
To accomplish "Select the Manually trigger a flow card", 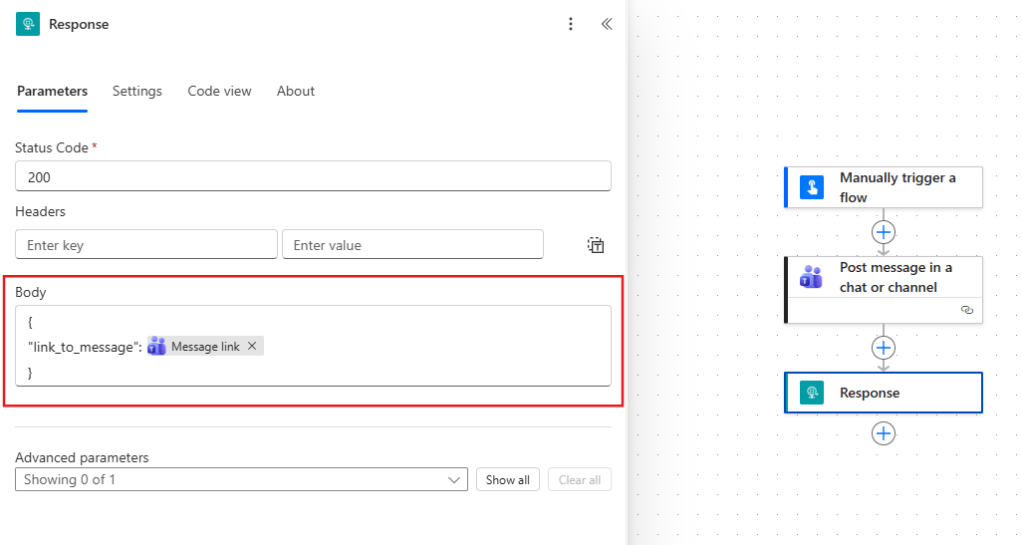I will point(883,188).
